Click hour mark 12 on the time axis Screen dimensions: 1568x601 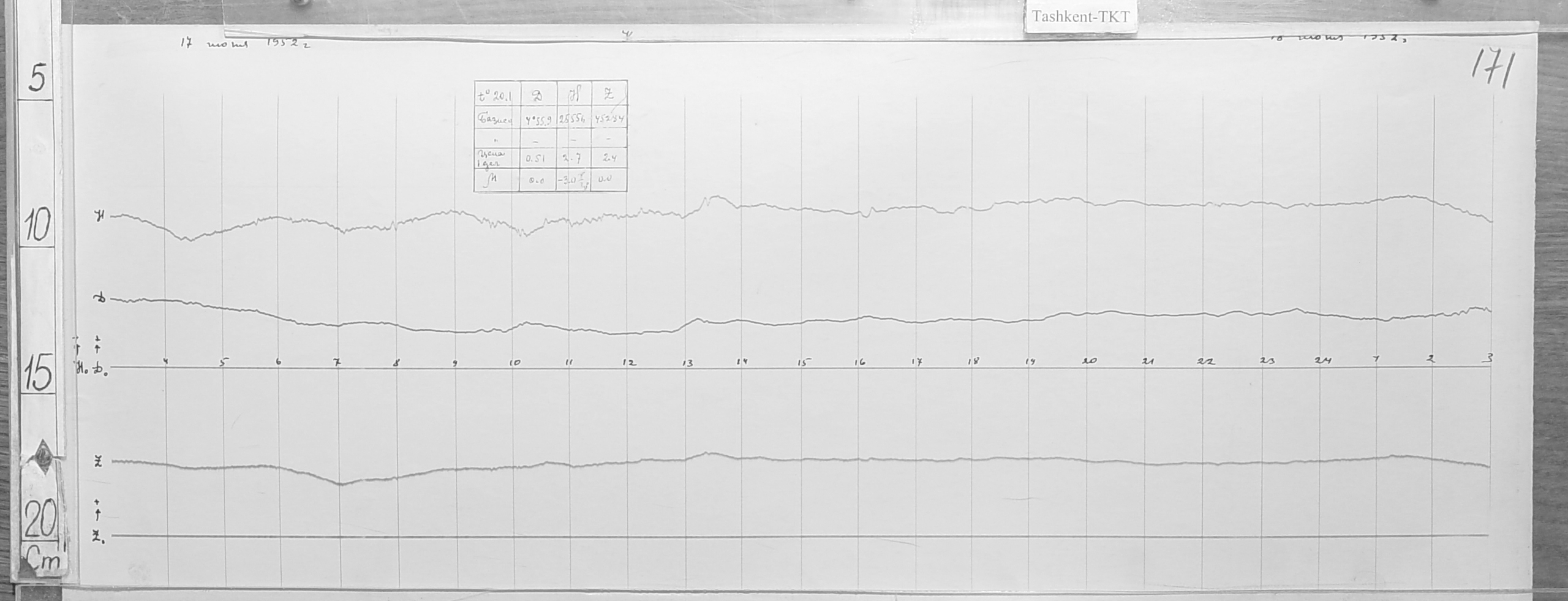(x=629, y=363)
